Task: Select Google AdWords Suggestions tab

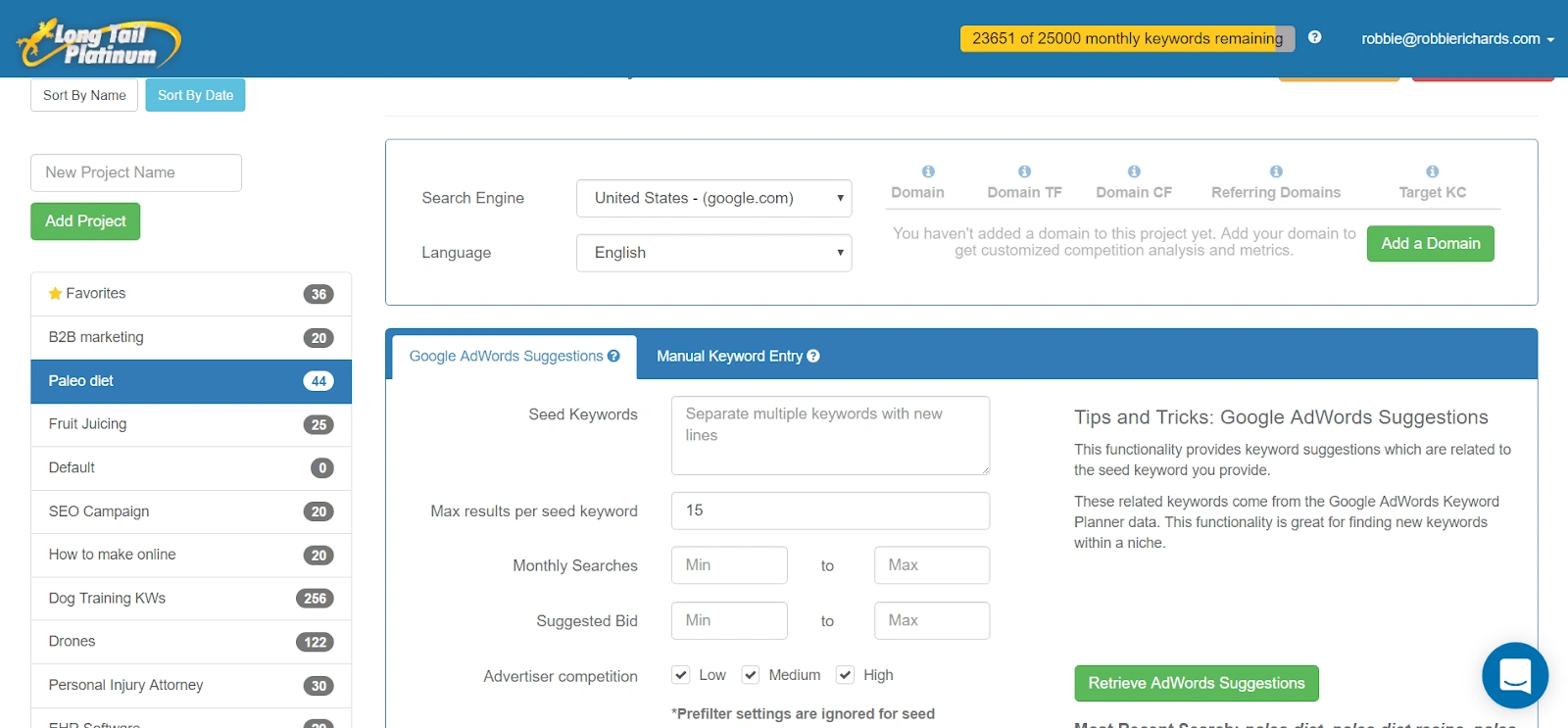Action: click(x=514, y=357)
